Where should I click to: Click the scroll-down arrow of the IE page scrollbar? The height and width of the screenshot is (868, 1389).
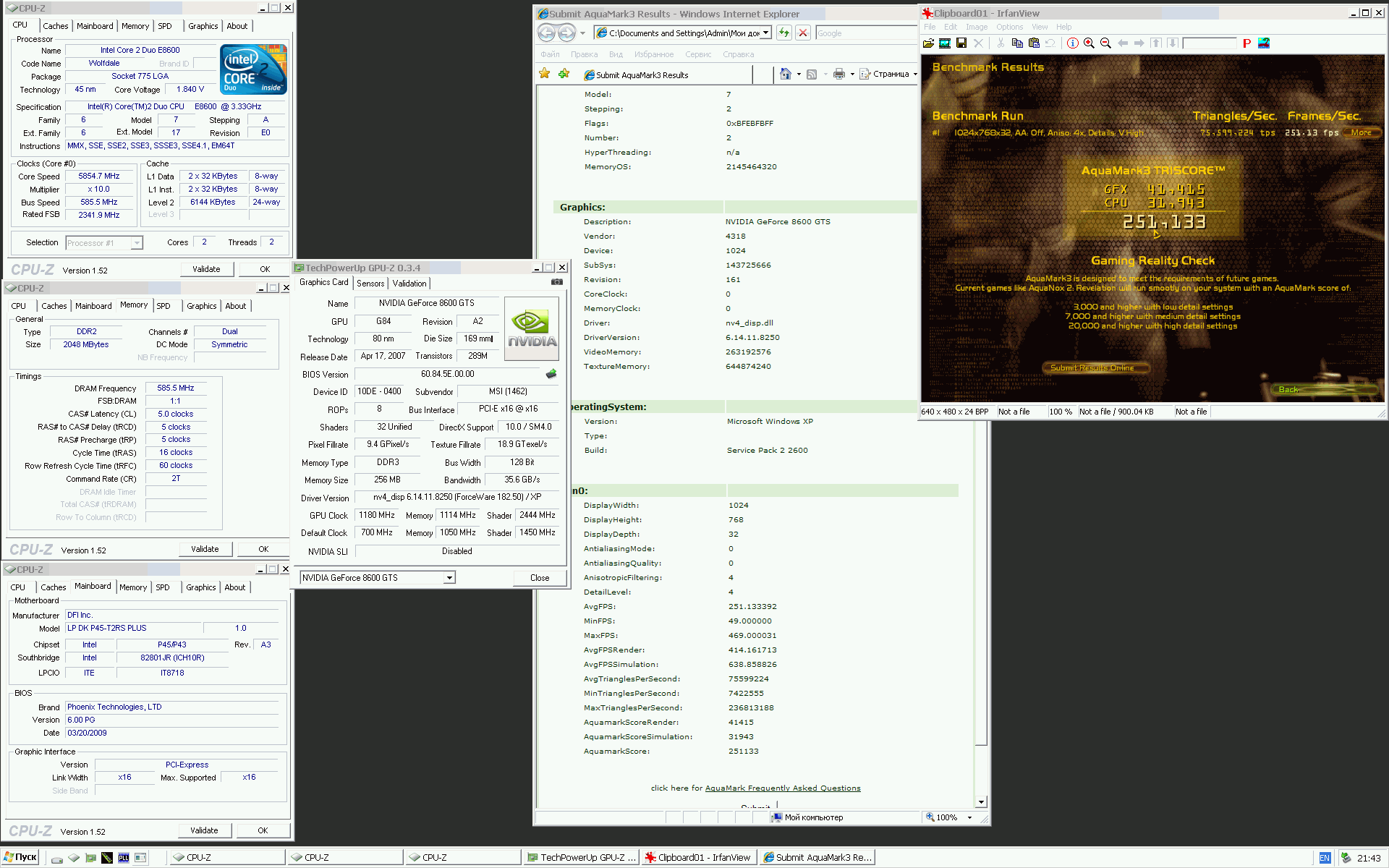[981, 801]
